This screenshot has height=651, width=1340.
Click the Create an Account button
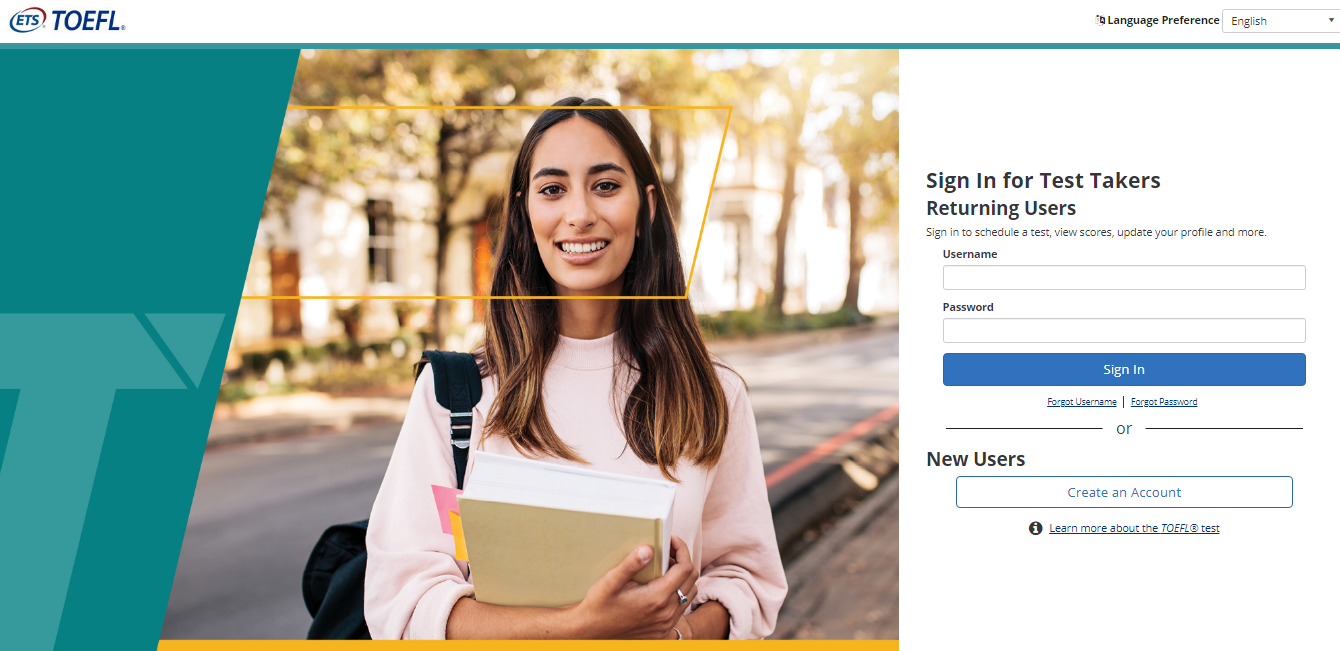click(1124, 492)
